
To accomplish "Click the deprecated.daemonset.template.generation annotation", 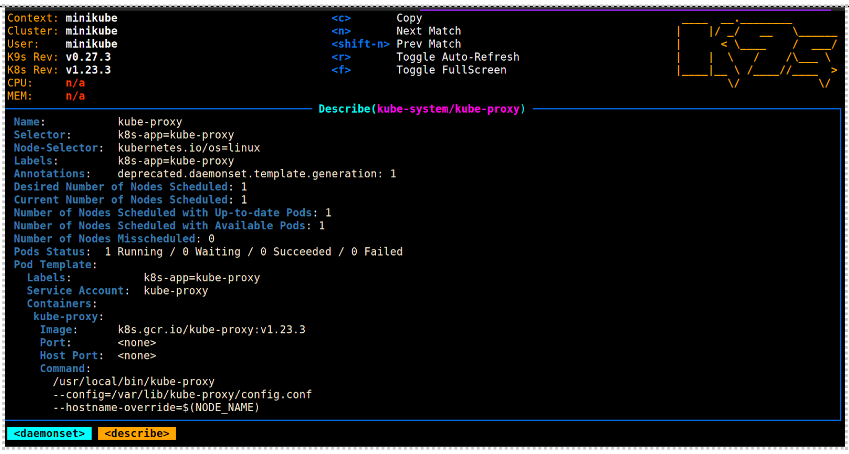I will (257, 174).
